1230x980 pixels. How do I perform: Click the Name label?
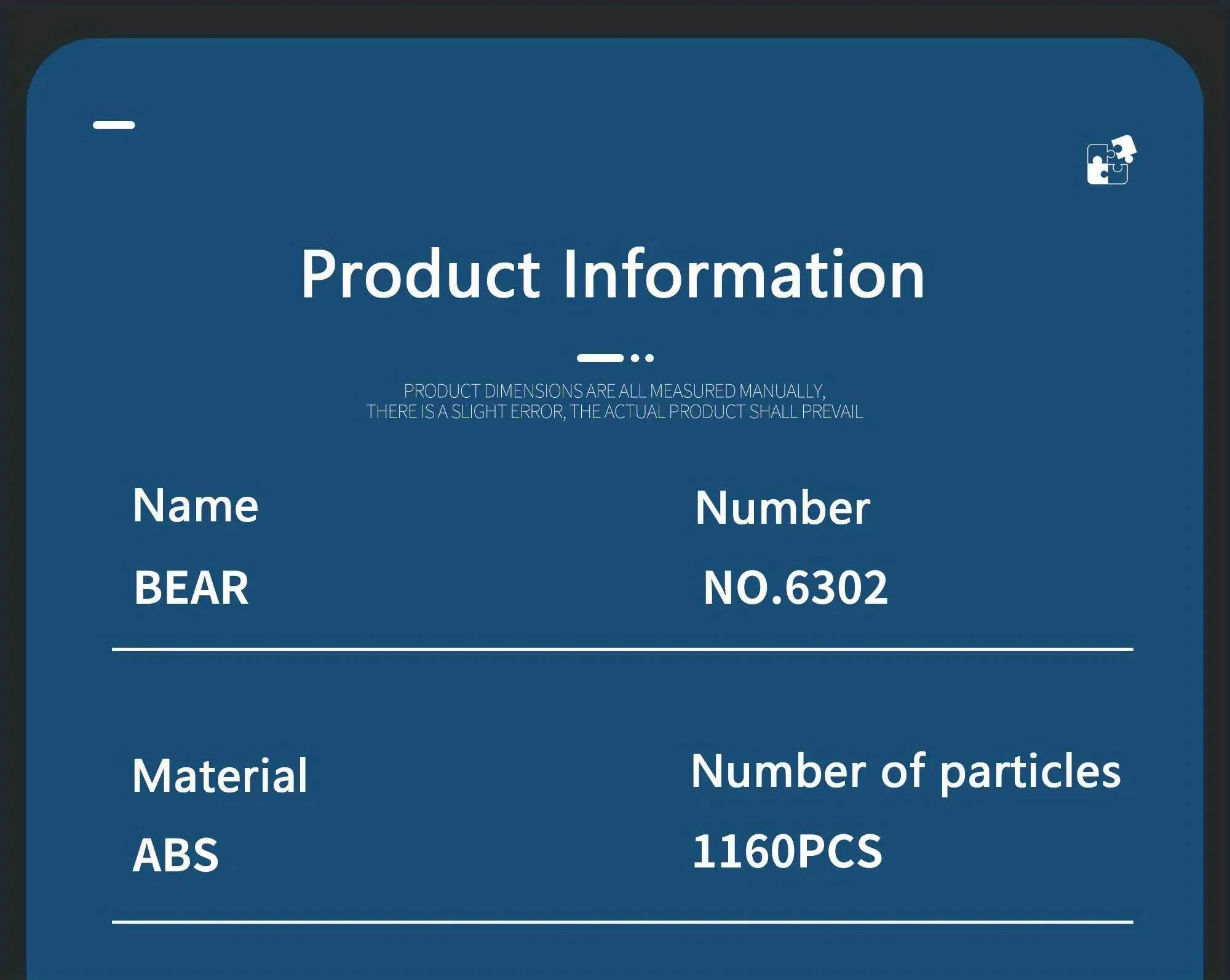(x=196, y=506)
